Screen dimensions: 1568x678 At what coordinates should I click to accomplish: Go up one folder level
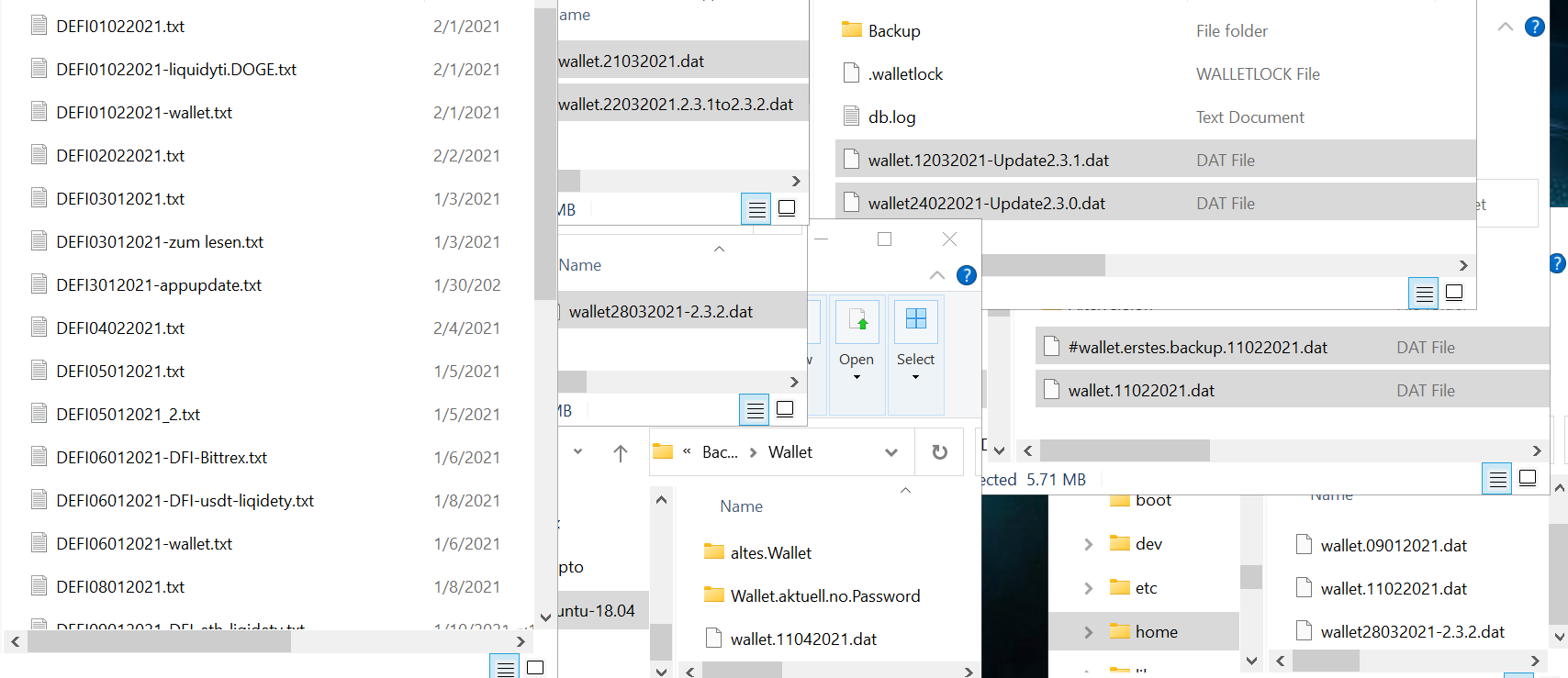621,452
